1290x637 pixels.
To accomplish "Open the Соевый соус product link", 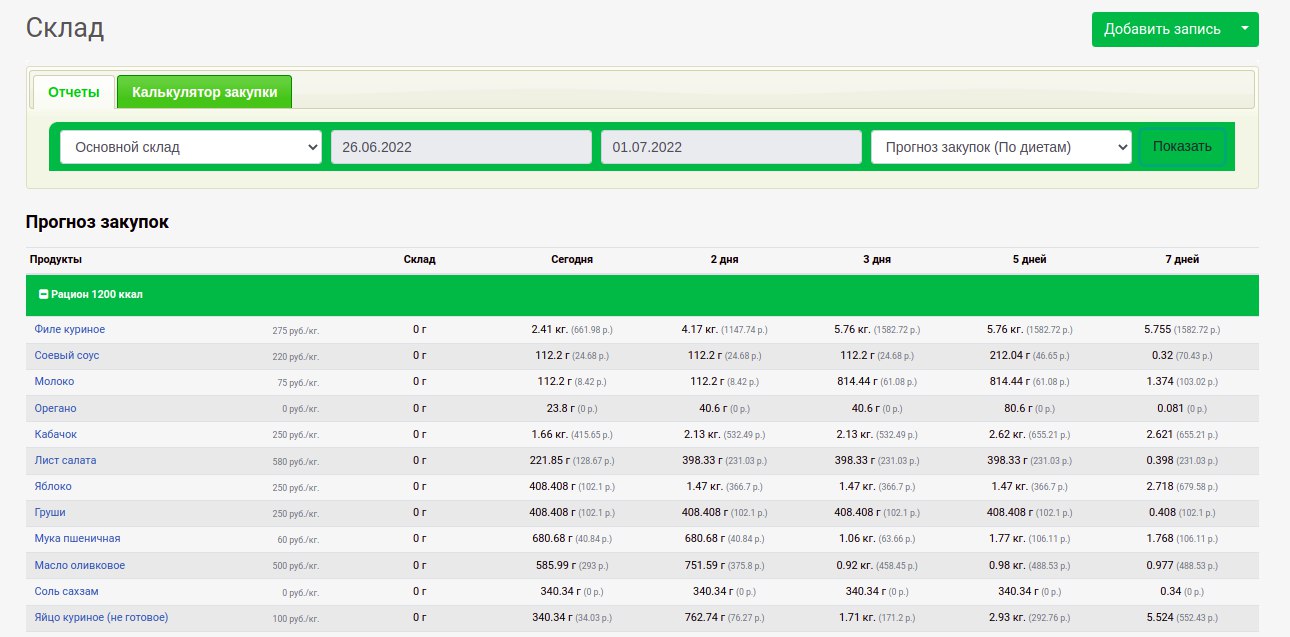I will [x=67, y=355].
